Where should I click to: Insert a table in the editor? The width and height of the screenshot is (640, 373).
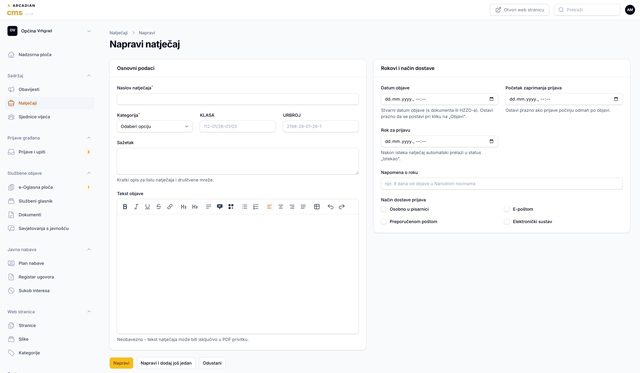317,206
